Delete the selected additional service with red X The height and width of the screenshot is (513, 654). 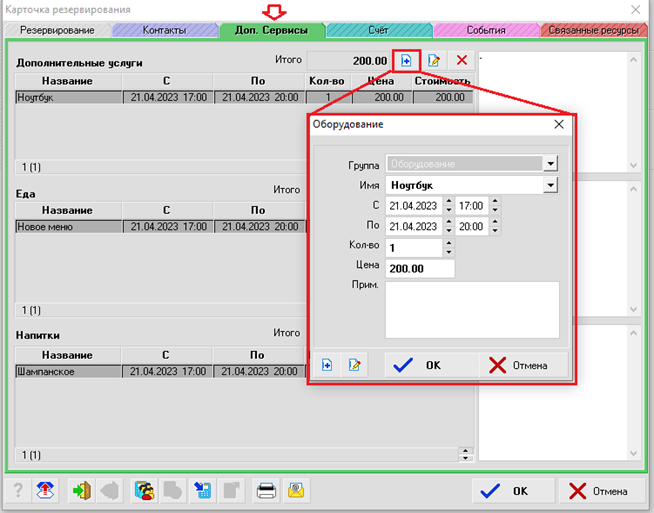(461, 62)
